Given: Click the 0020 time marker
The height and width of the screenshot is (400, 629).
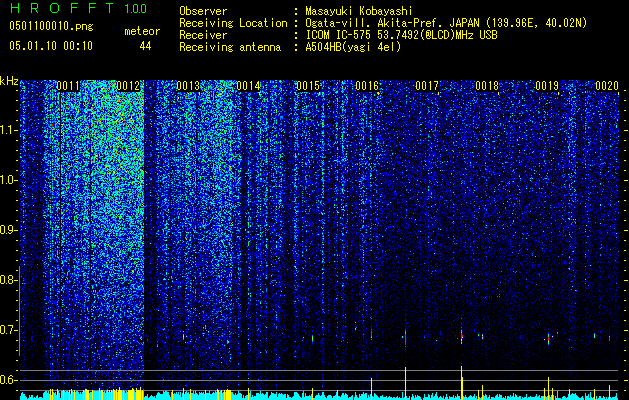Looking at the screenshot, I should point(607,86).
